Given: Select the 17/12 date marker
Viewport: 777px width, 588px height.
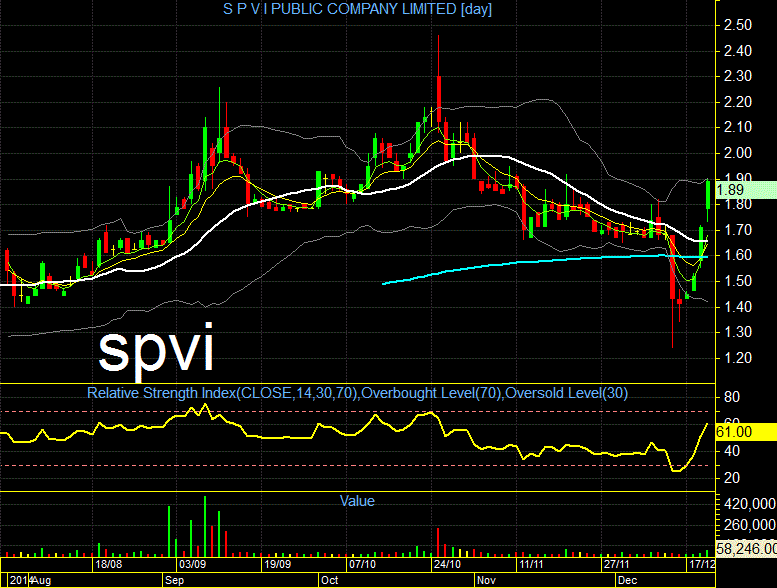Looking at the screenshot, I should click(x=702, y=564).
